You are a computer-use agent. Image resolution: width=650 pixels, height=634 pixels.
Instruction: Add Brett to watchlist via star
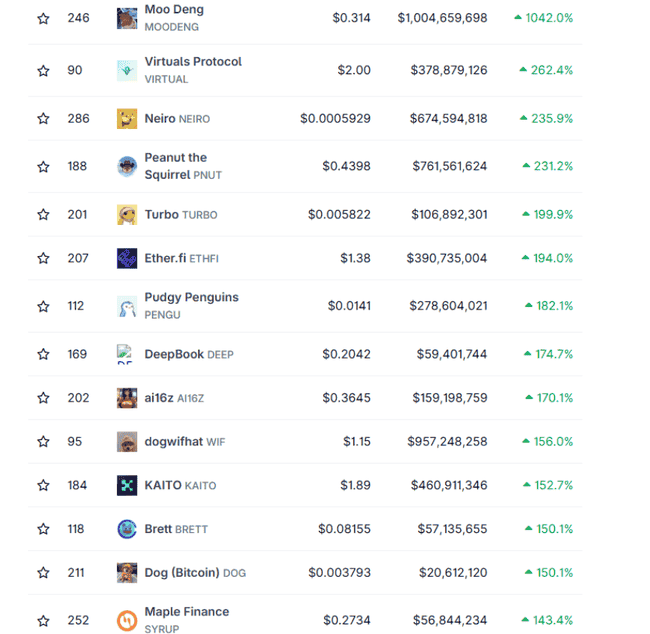tap(43, 529)
